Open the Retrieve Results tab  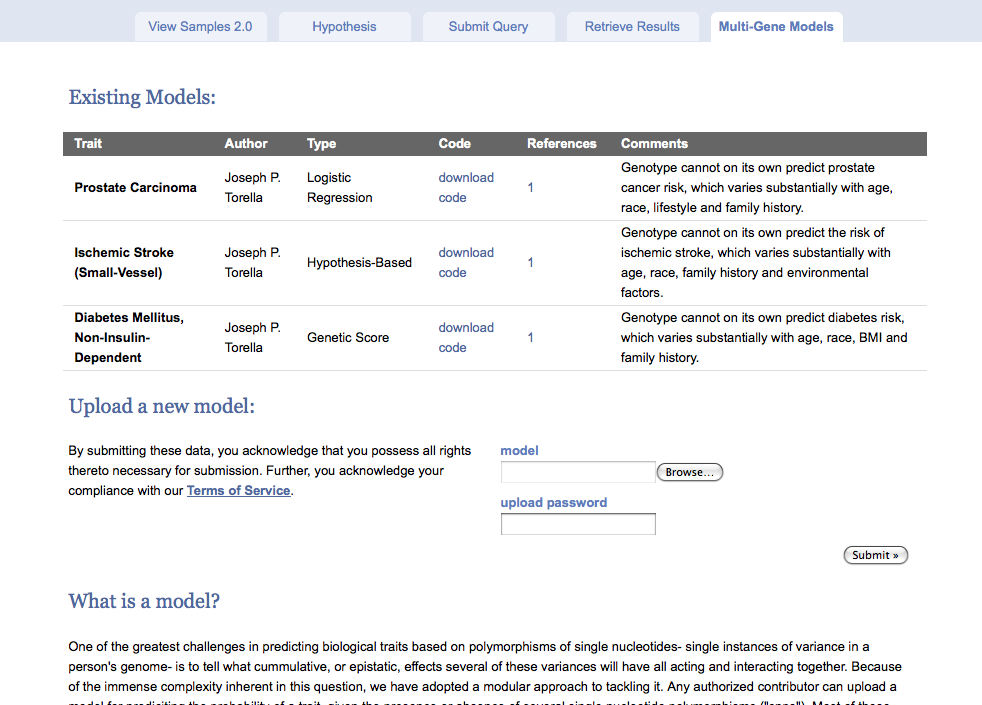click(x=632, y=27)
